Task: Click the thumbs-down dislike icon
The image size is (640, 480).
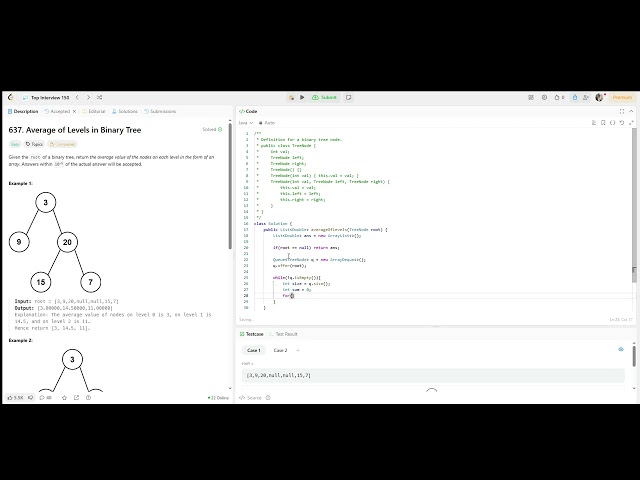Action: (32, 397)
